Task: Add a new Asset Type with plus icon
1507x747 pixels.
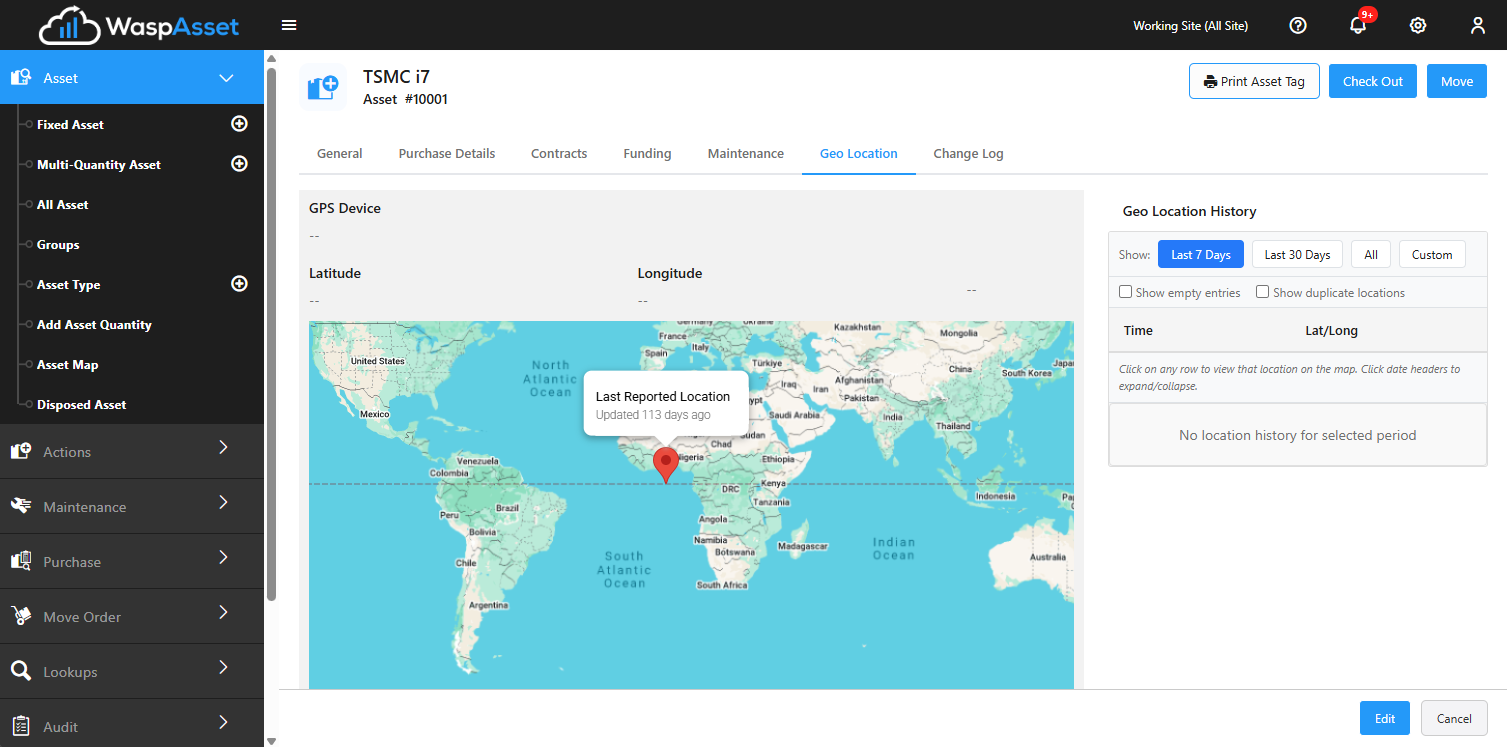Action: tap(240, 284)
